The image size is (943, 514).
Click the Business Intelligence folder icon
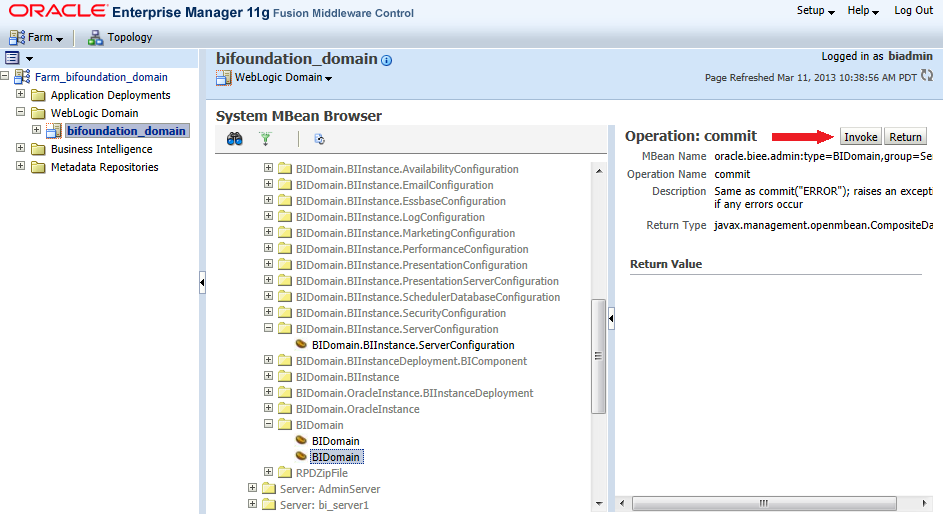(x=38, y=149)
